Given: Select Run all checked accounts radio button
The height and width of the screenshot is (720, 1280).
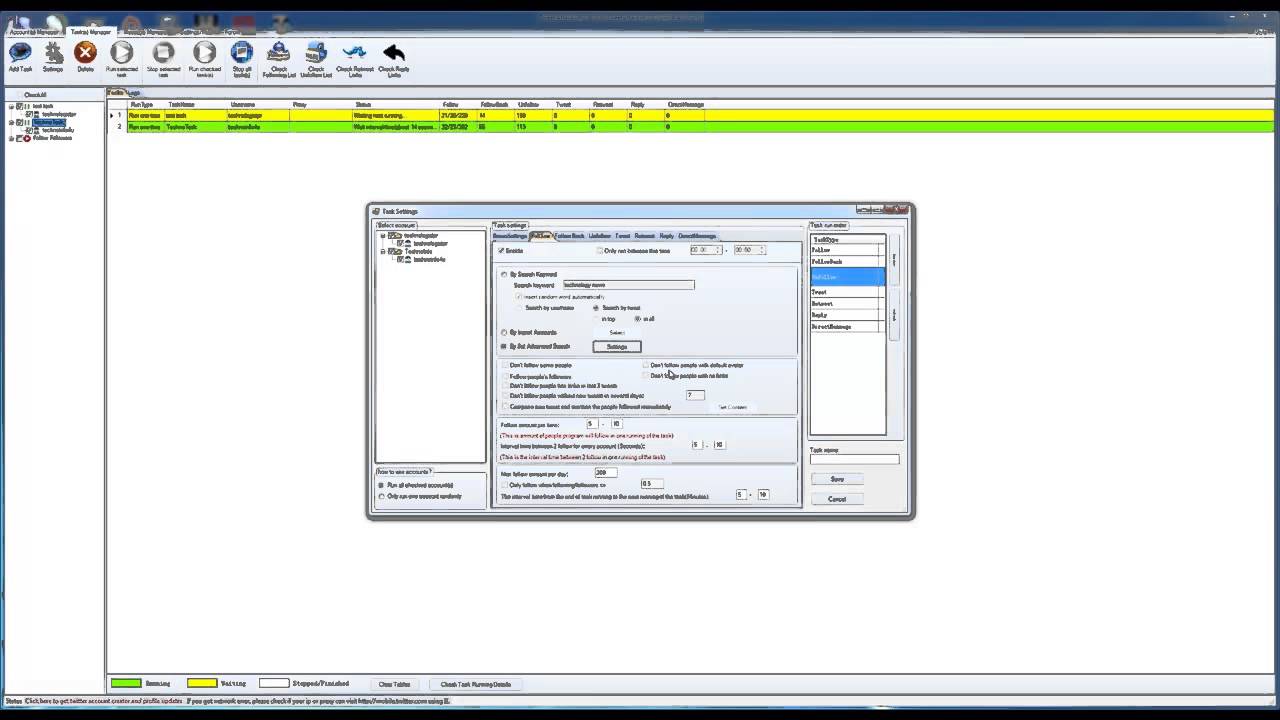Looking at the screenshot, I should click(x=381, y=485).
